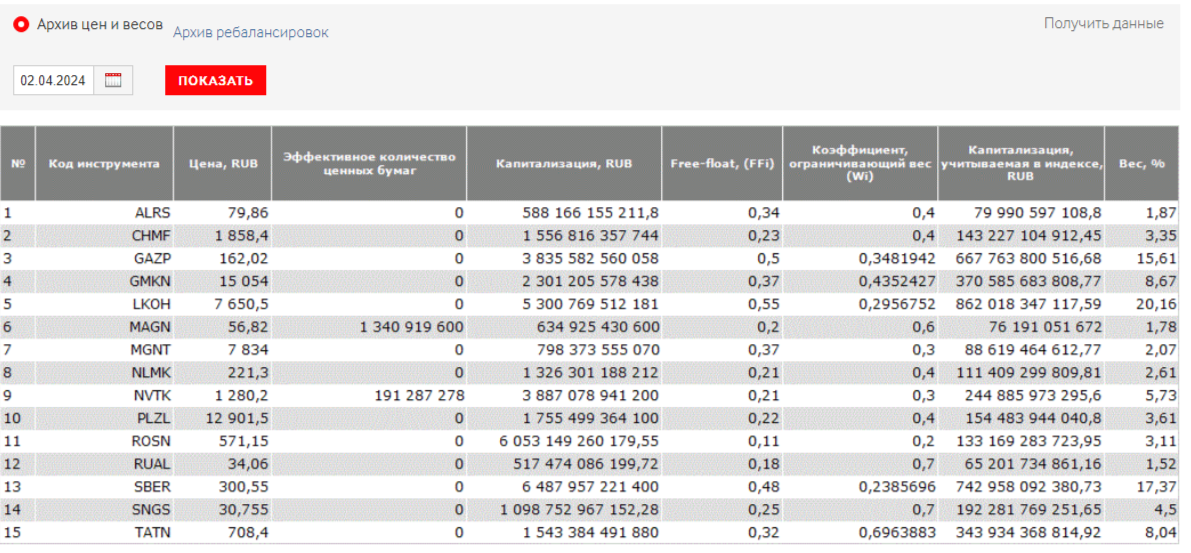This screenshot has width=1191, height=553.
Task: Click index capitalization 76 191 051 672
Action: [x=1044, y=327]
